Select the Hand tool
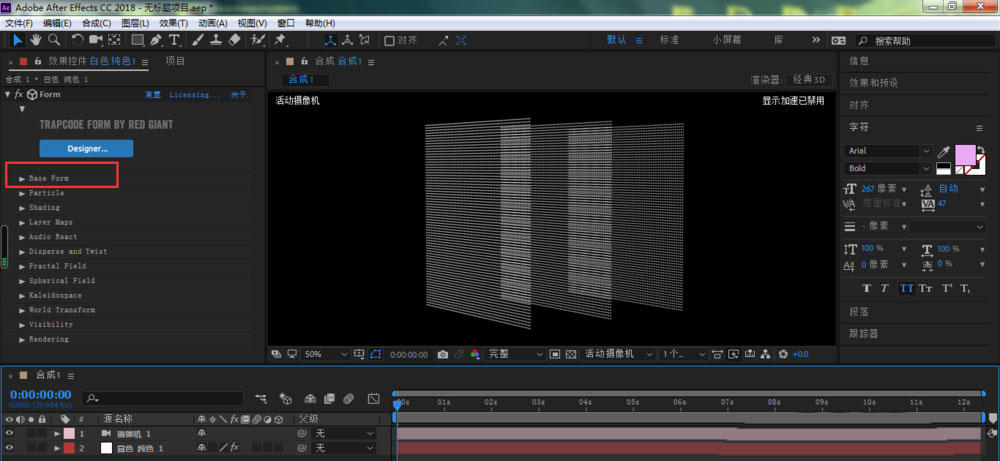The width and height of the screenshot is (1000, 461). pos(35,40)
